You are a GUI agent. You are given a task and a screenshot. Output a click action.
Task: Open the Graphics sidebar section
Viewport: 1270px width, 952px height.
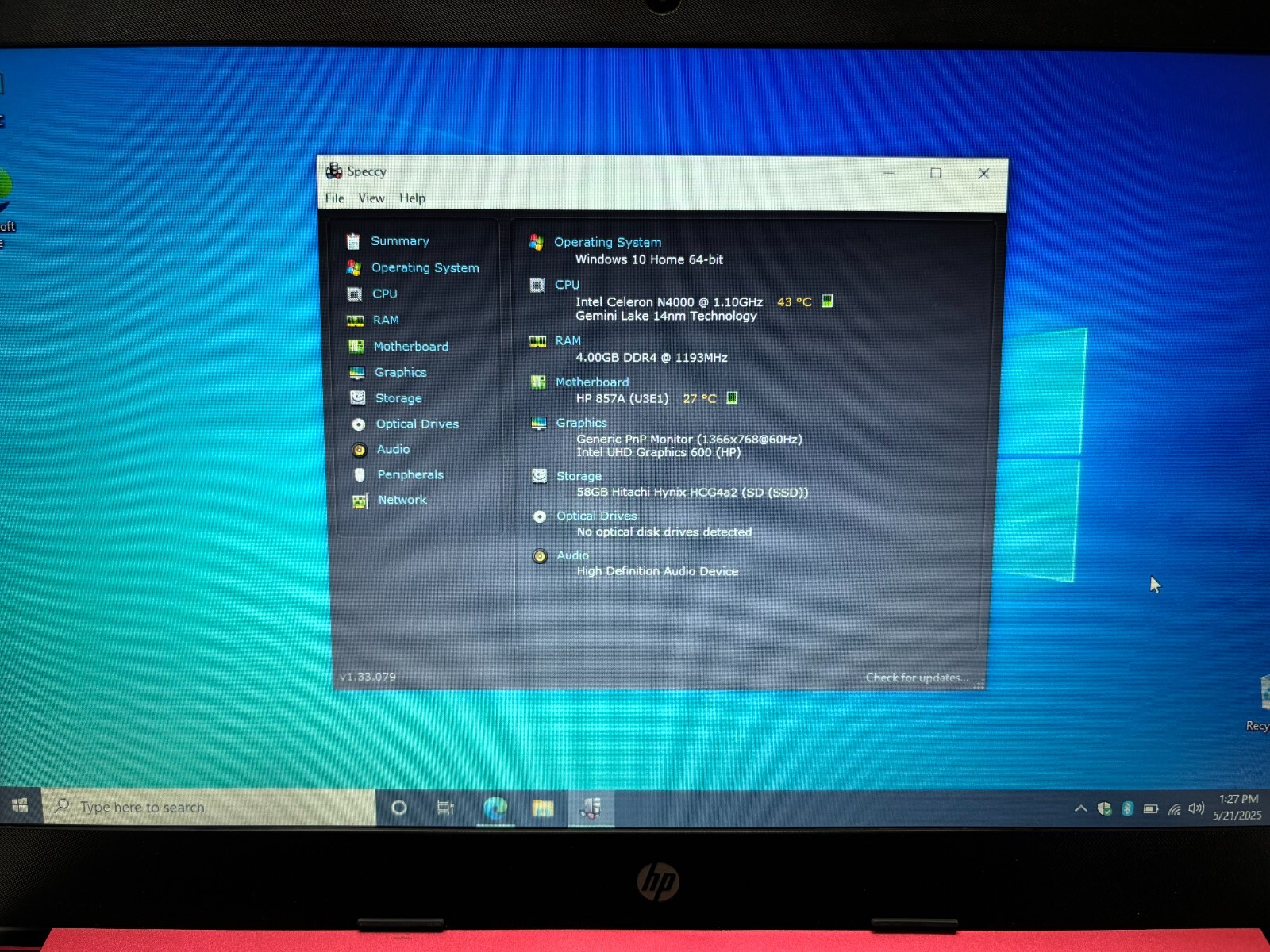(400, 372)
